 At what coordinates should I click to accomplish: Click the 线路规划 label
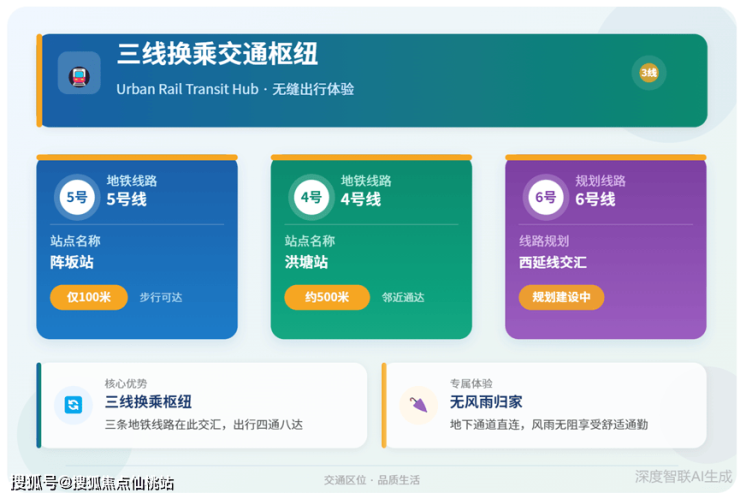pos(544,241)
